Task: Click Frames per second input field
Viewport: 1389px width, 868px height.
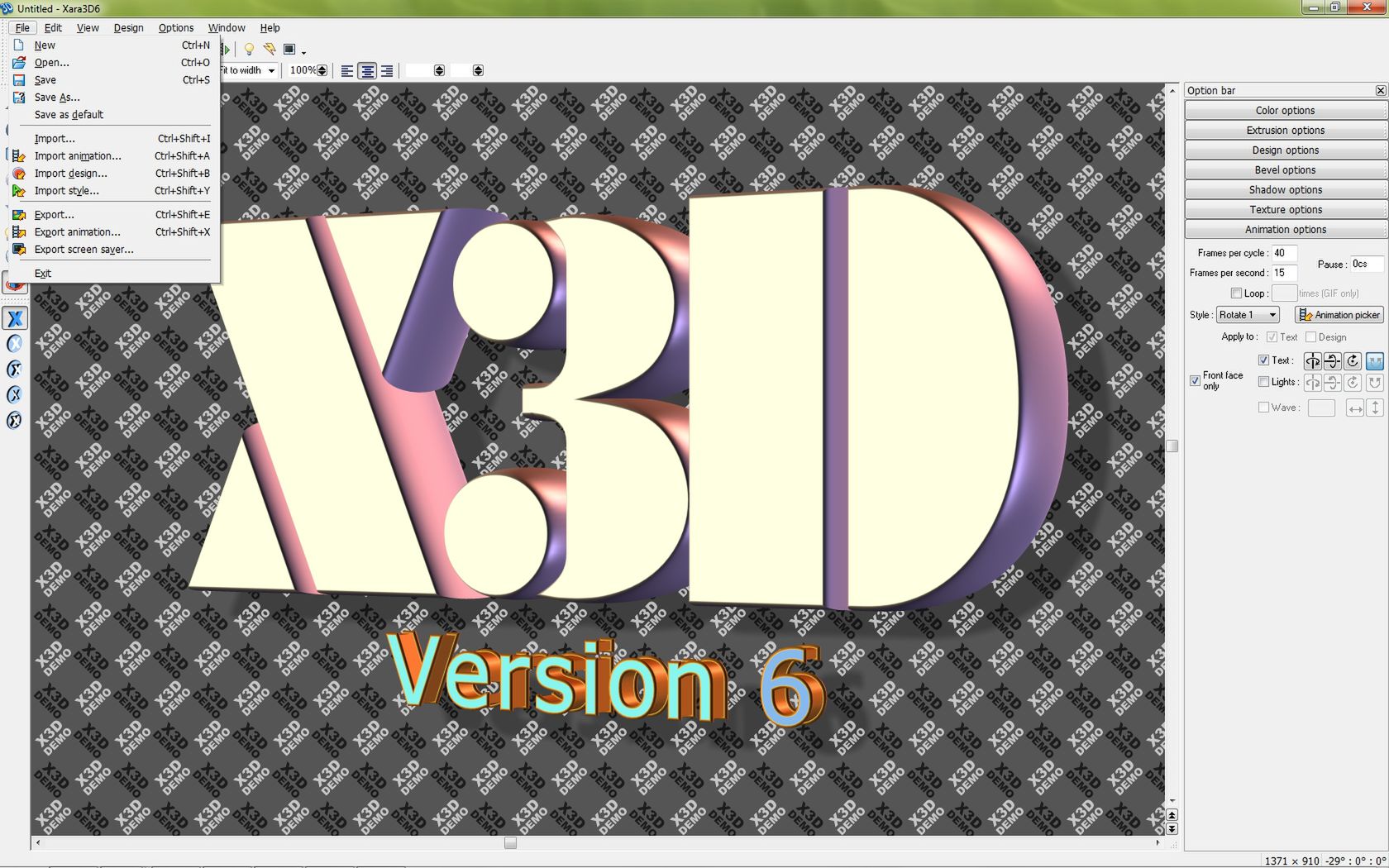Action: [1283, 273]
